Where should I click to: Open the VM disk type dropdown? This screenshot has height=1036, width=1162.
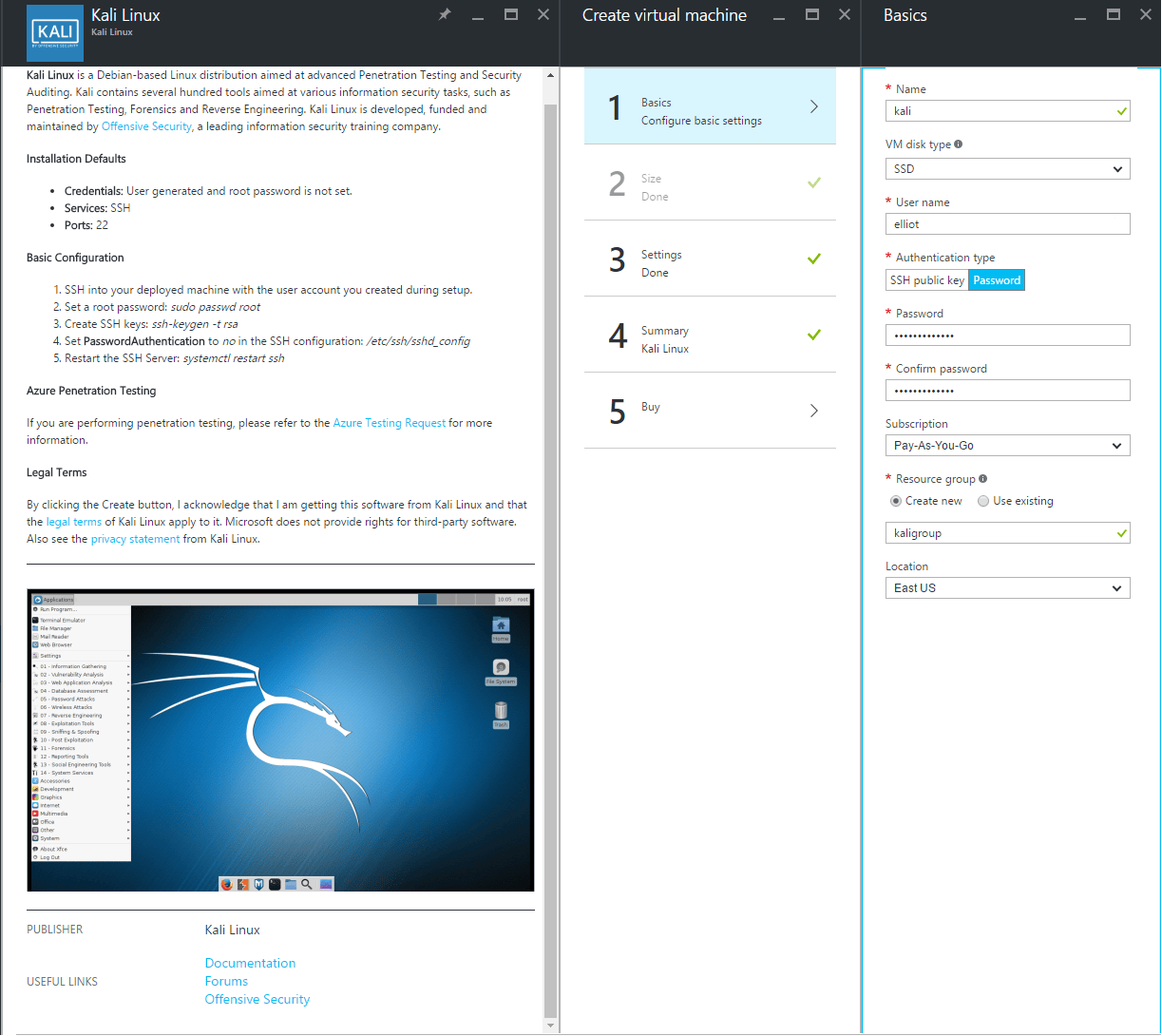point(1007,169)
